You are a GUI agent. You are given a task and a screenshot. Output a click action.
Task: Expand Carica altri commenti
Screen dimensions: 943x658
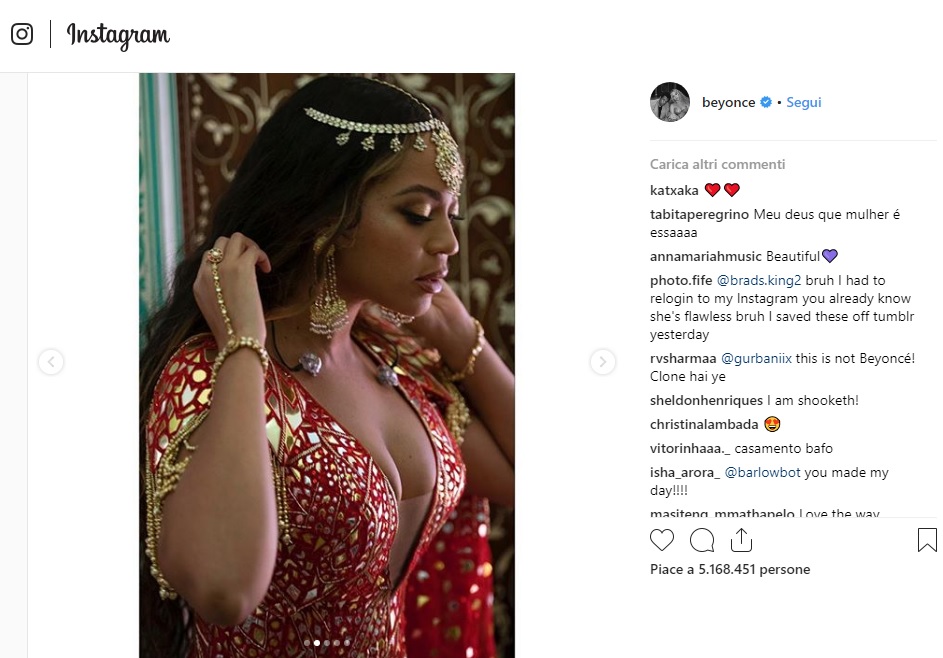click(x=717, y=164)
